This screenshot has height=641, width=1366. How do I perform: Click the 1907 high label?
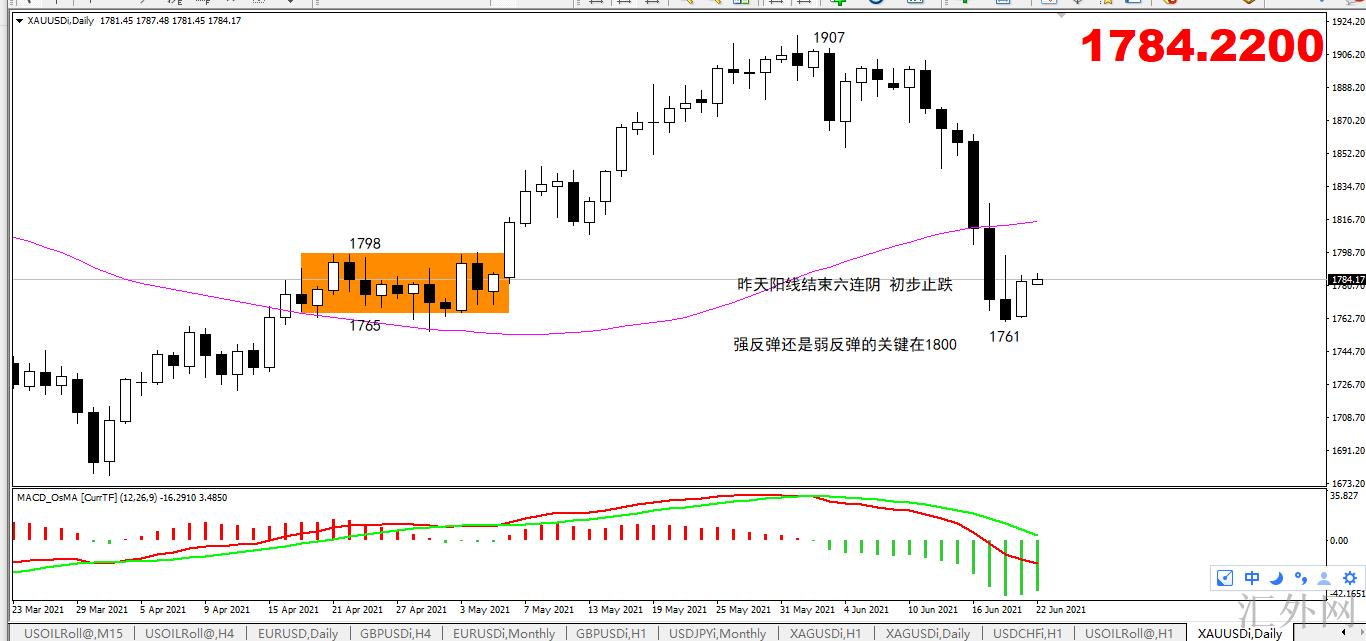pyautogui.click(x=828, y=38)
